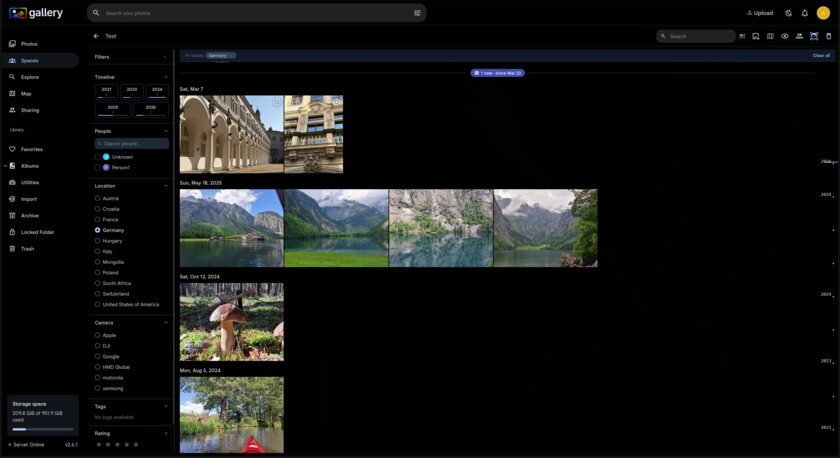Click the trash icon in space toolbar

pyautogui.click(x=829, y=36)
